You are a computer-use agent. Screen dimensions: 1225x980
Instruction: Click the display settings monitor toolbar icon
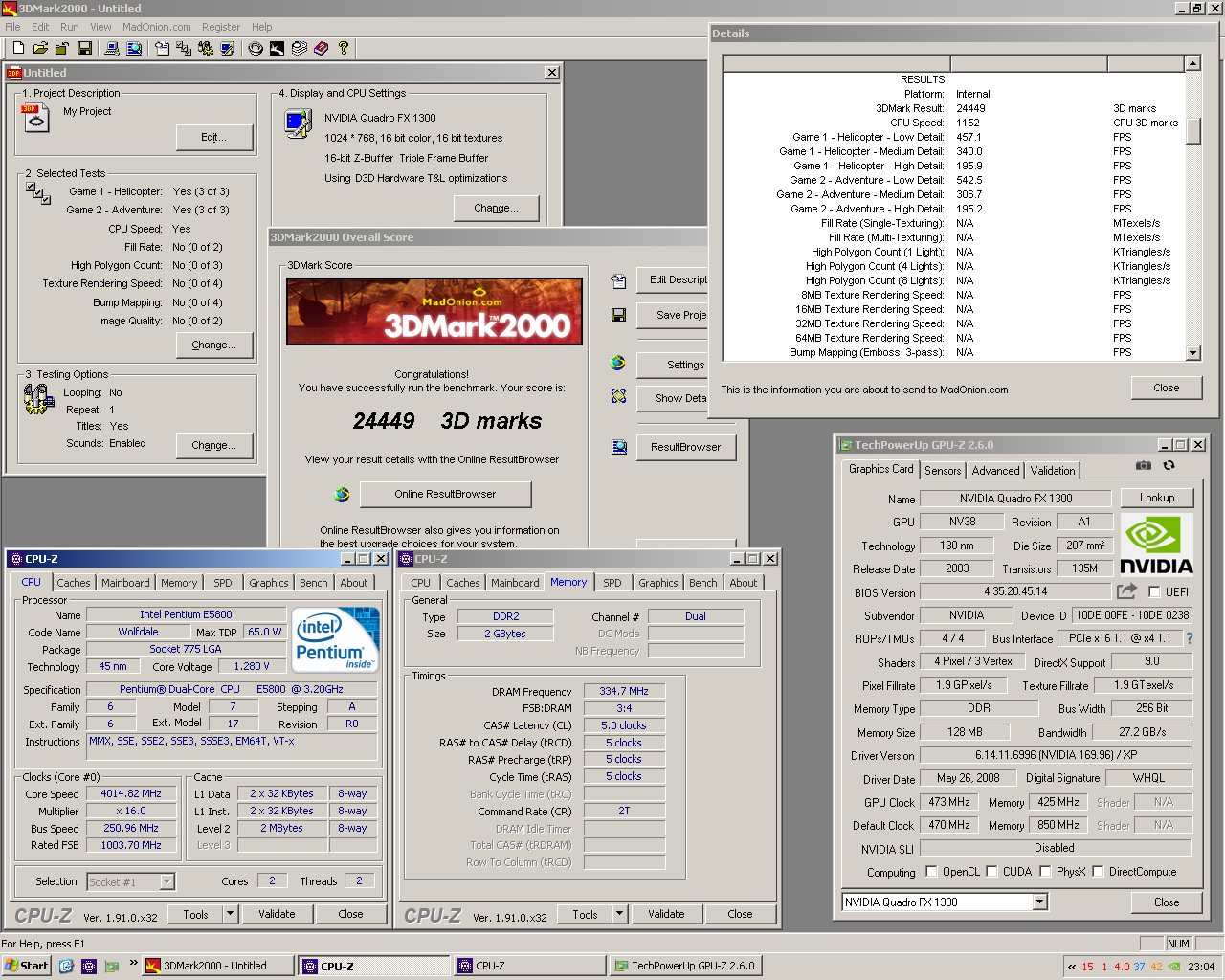pyautogui.click(x=228, y=48)
